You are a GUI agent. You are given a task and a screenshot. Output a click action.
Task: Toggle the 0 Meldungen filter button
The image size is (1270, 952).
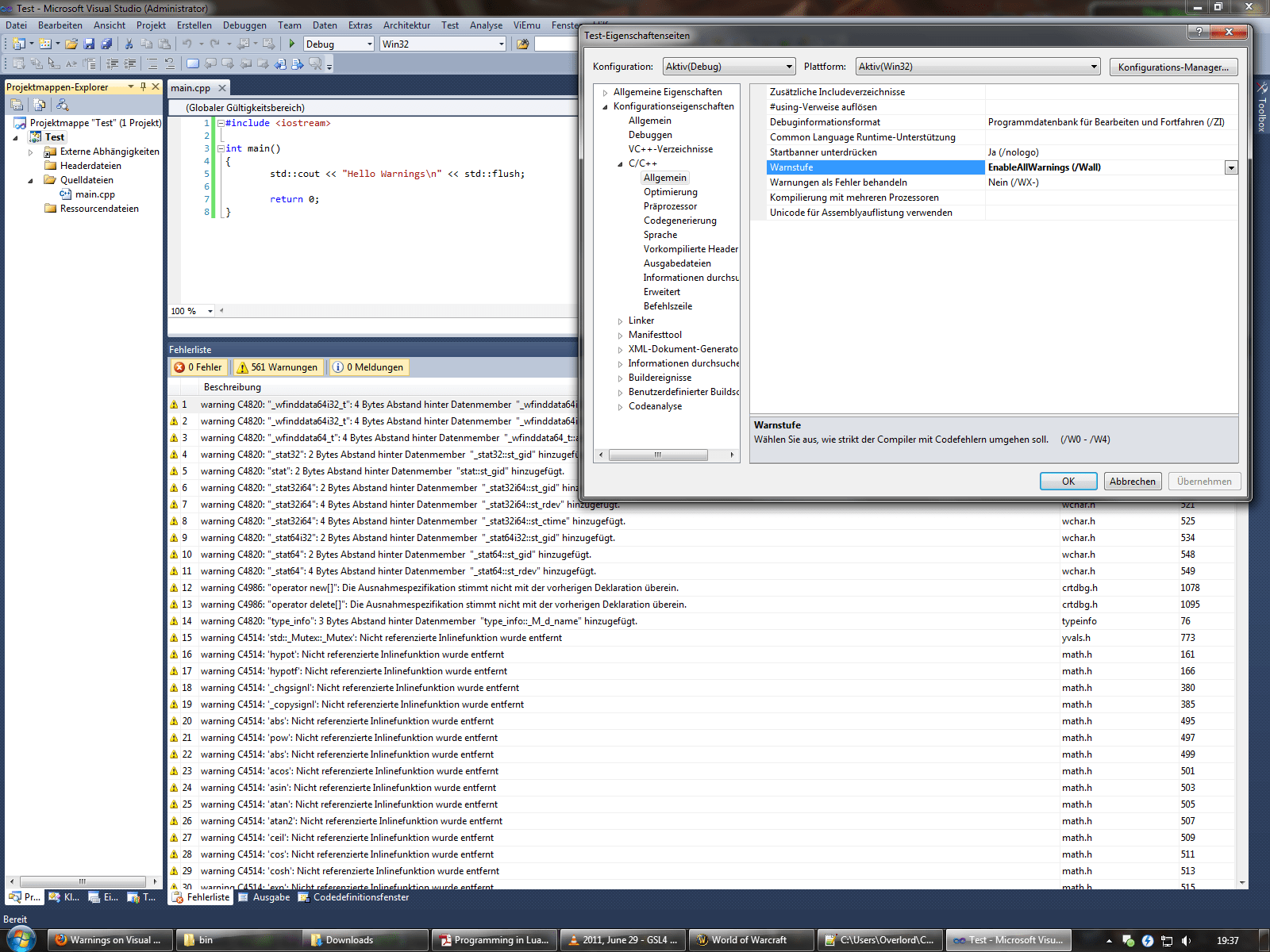(x=368, y=367)
